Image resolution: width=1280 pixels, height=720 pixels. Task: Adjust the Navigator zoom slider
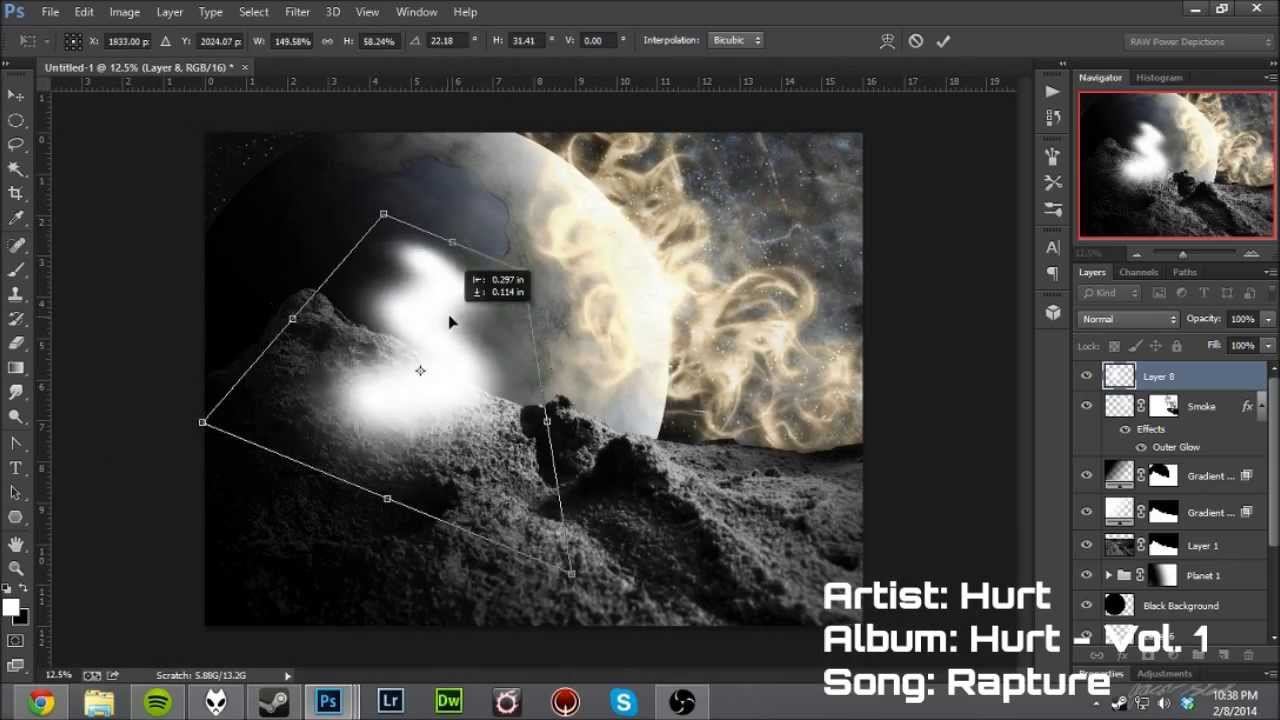point(1181,254)
